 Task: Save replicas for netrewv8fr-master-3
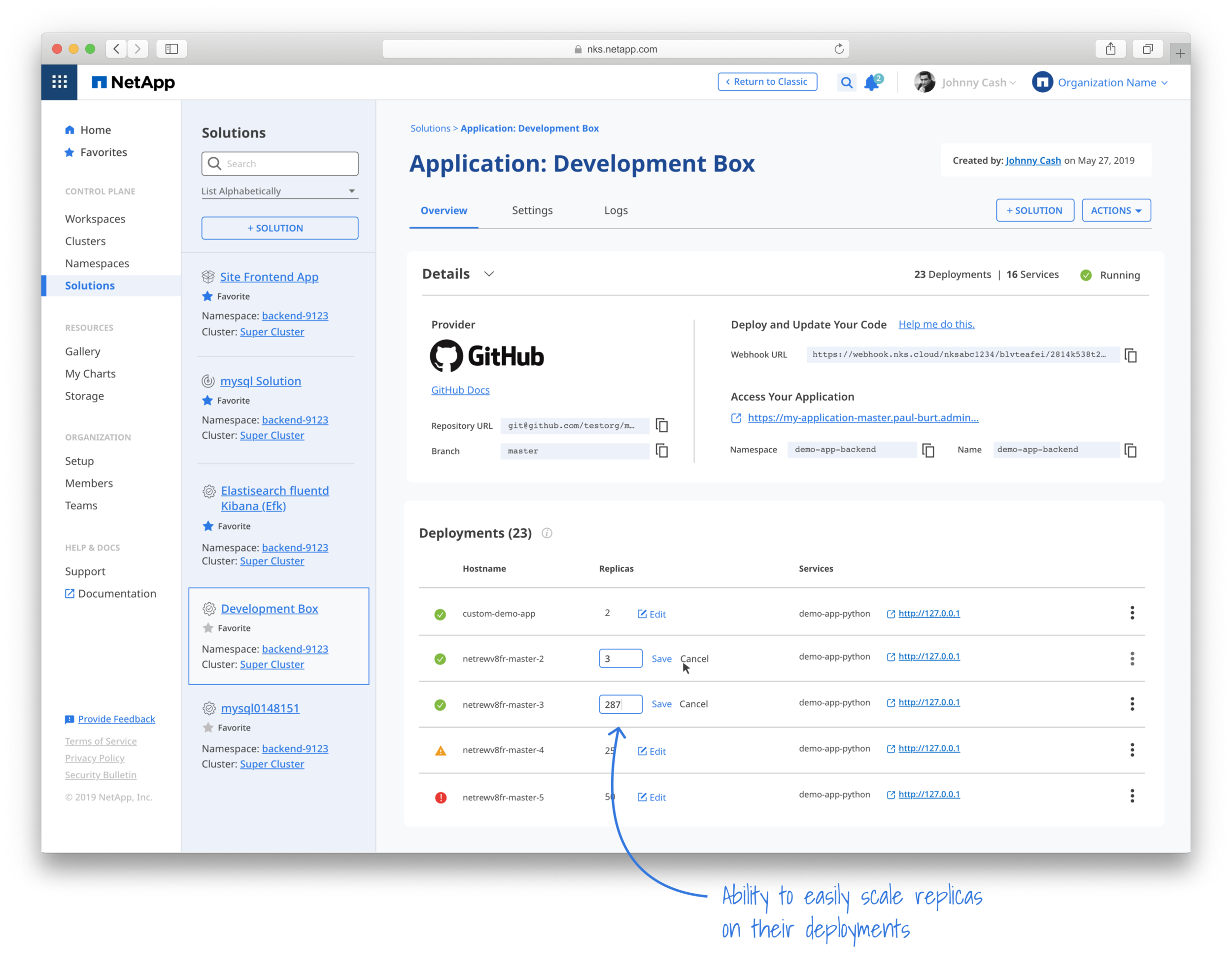661,704
